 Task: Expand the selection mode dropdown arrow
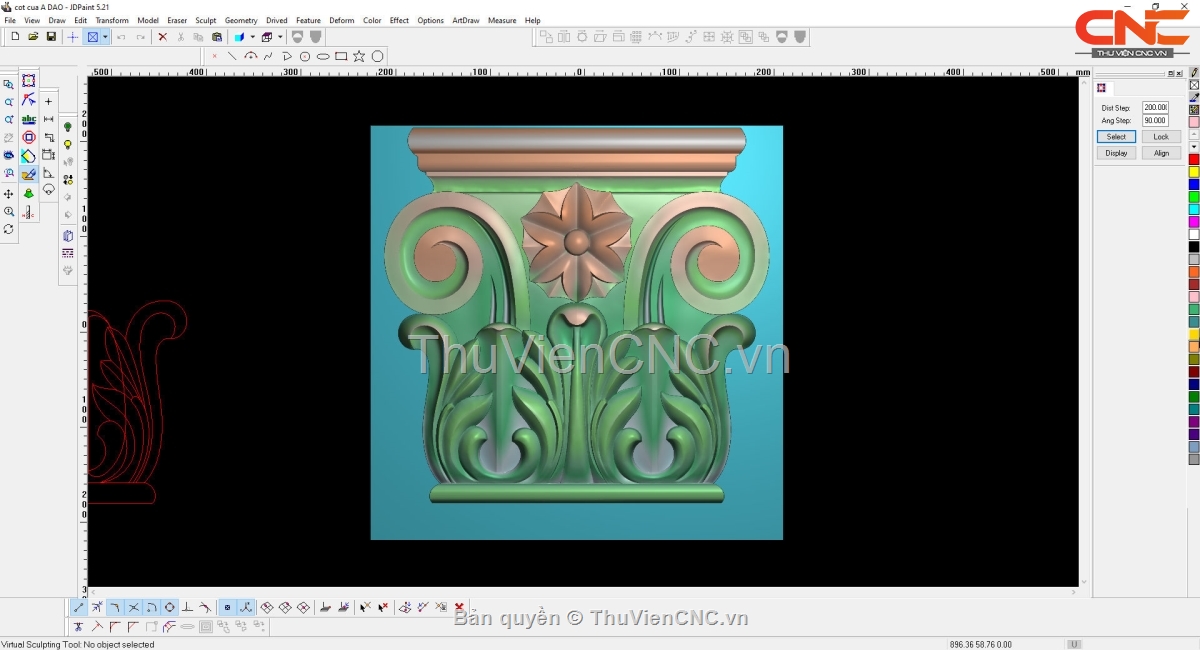(x=105, y=37)
